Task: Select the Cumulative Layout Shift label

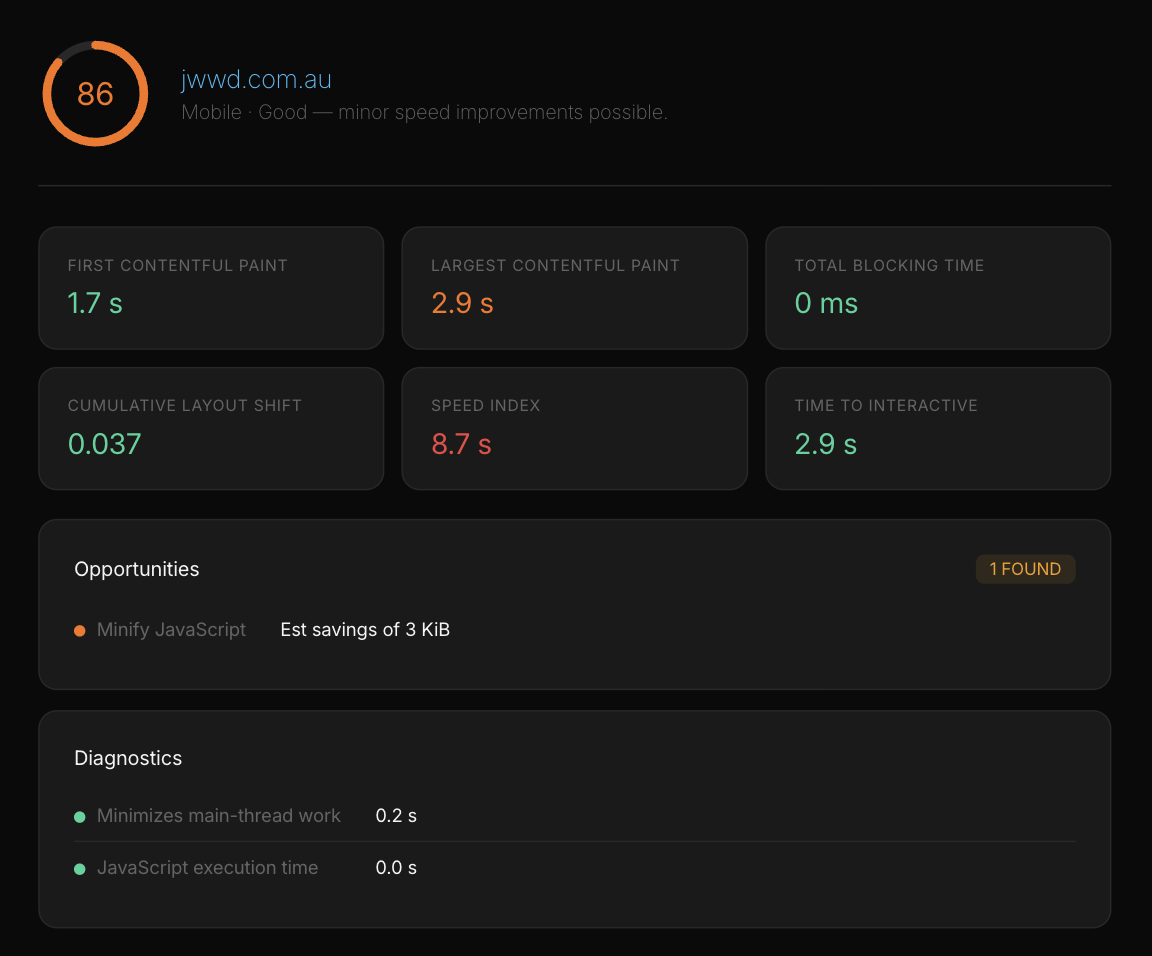Action: 184,406
